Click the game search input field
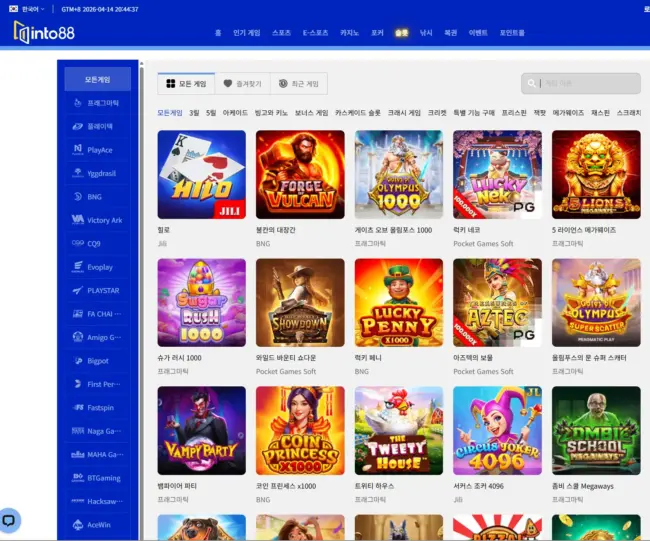This screenshot has height=541, width=650. 585,84
